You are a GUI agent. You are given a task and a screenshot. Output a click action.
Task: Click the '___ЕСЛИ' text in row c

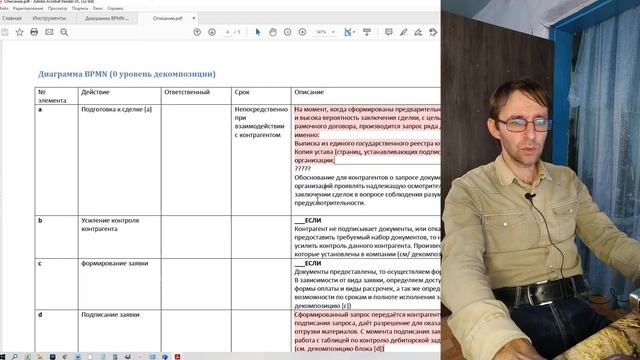tap(308, 263)
